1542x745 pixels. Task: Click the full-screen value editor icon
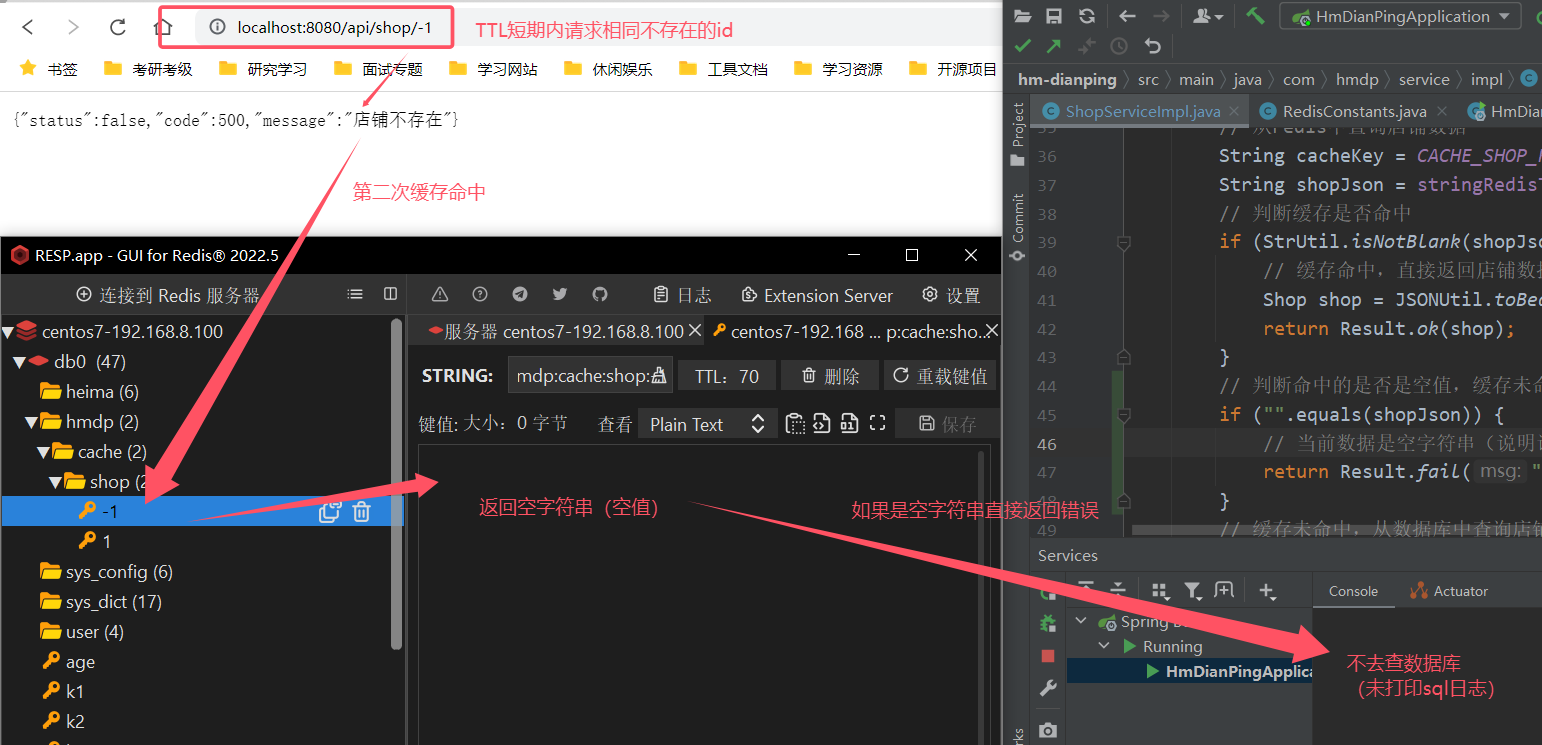pos(877,423)
